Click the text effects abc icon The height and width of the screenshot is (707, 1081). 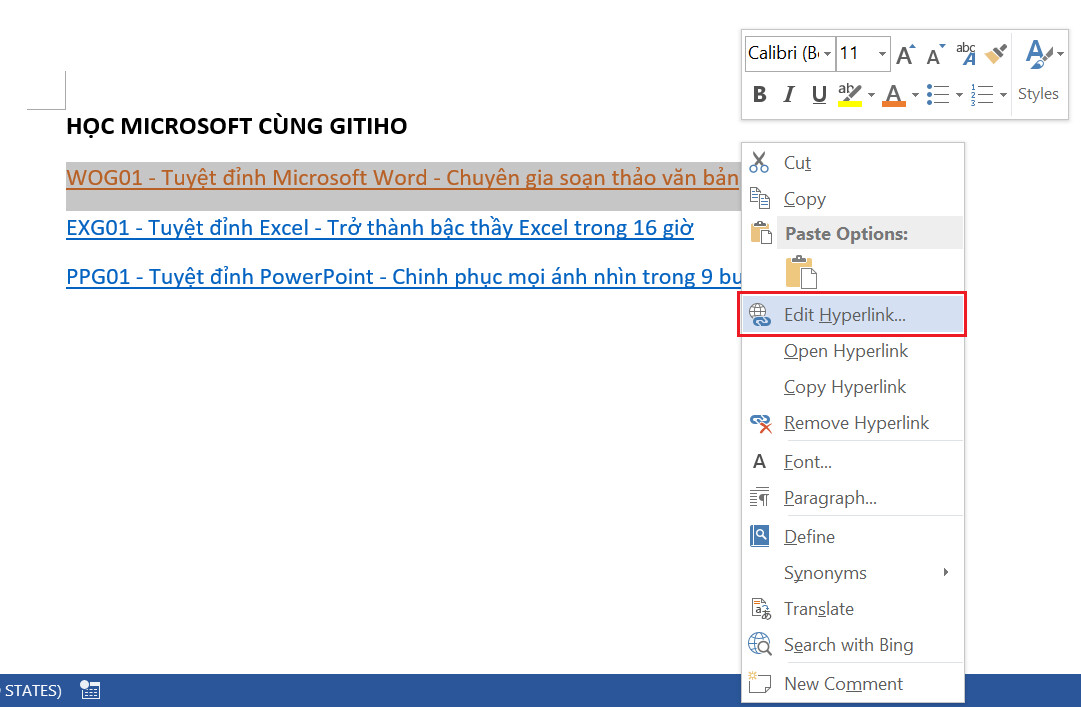tap(966, 54)
